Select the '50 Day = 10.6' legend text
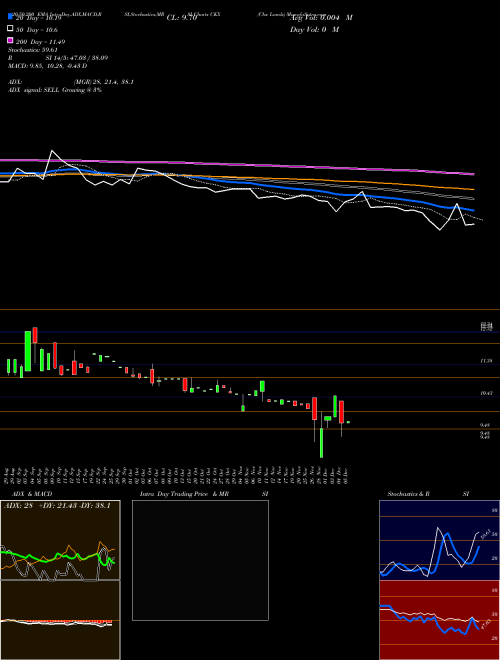The height and width of the screenshot is (660, 500). (x=37, y=30)
